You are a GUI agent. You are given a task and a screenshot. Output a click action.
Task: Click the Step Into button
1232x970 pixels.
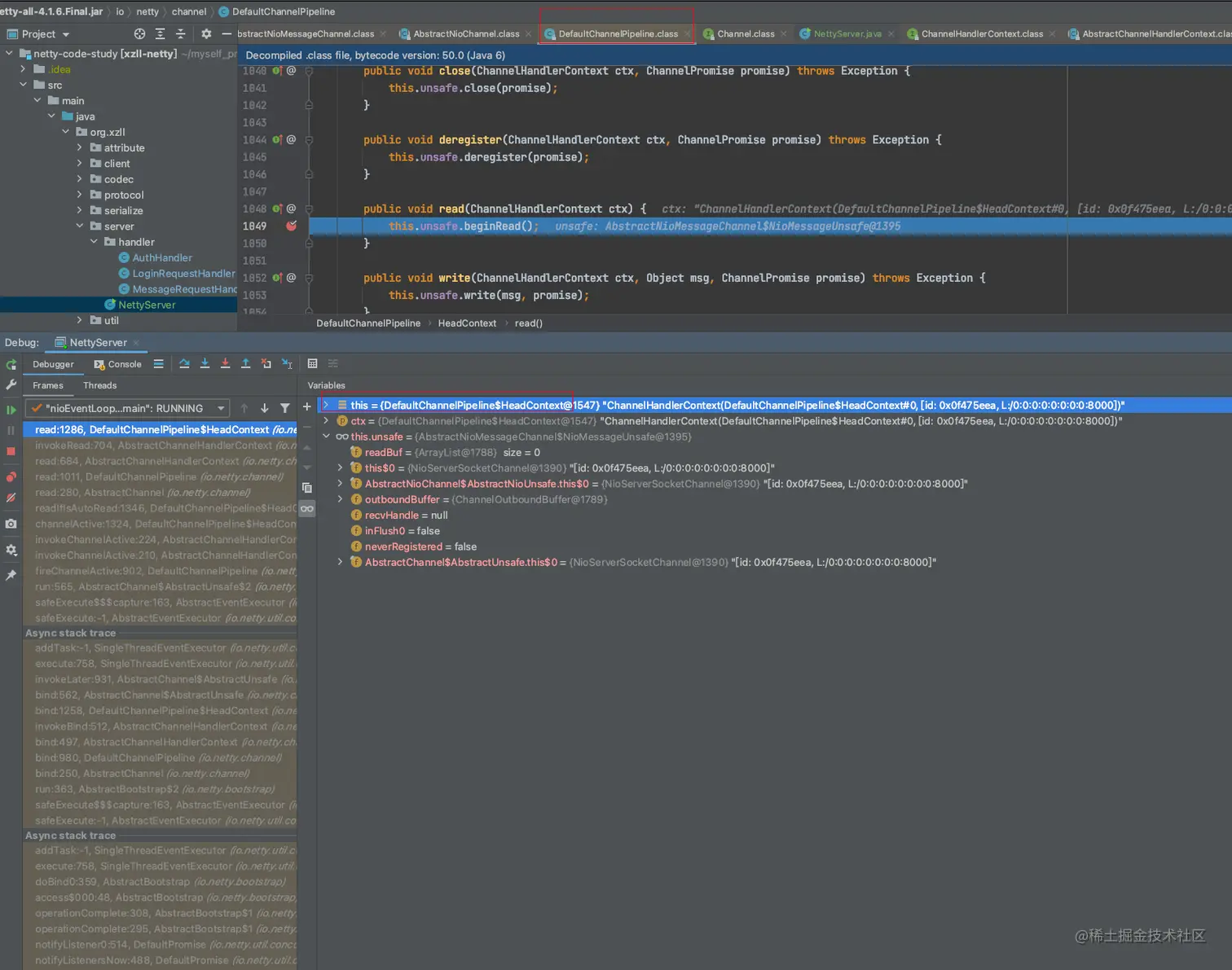(205, 364)
